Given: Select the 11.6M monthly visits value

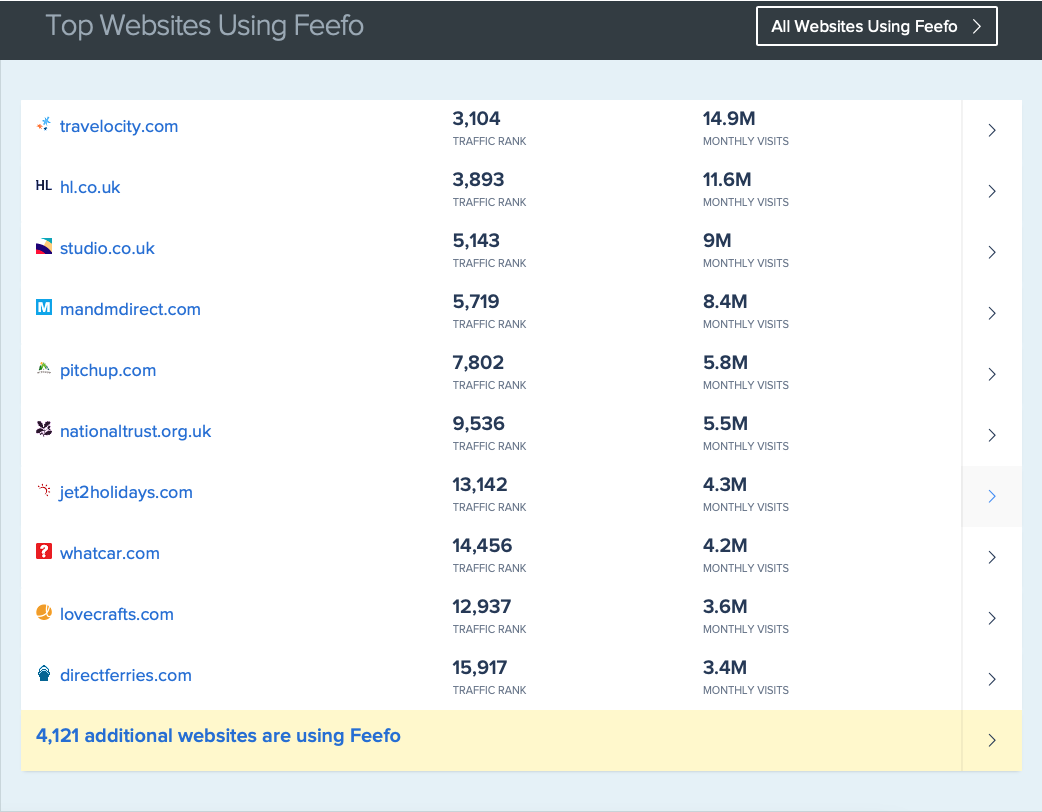Looking at the screenshot, I should tap(727, 179).
